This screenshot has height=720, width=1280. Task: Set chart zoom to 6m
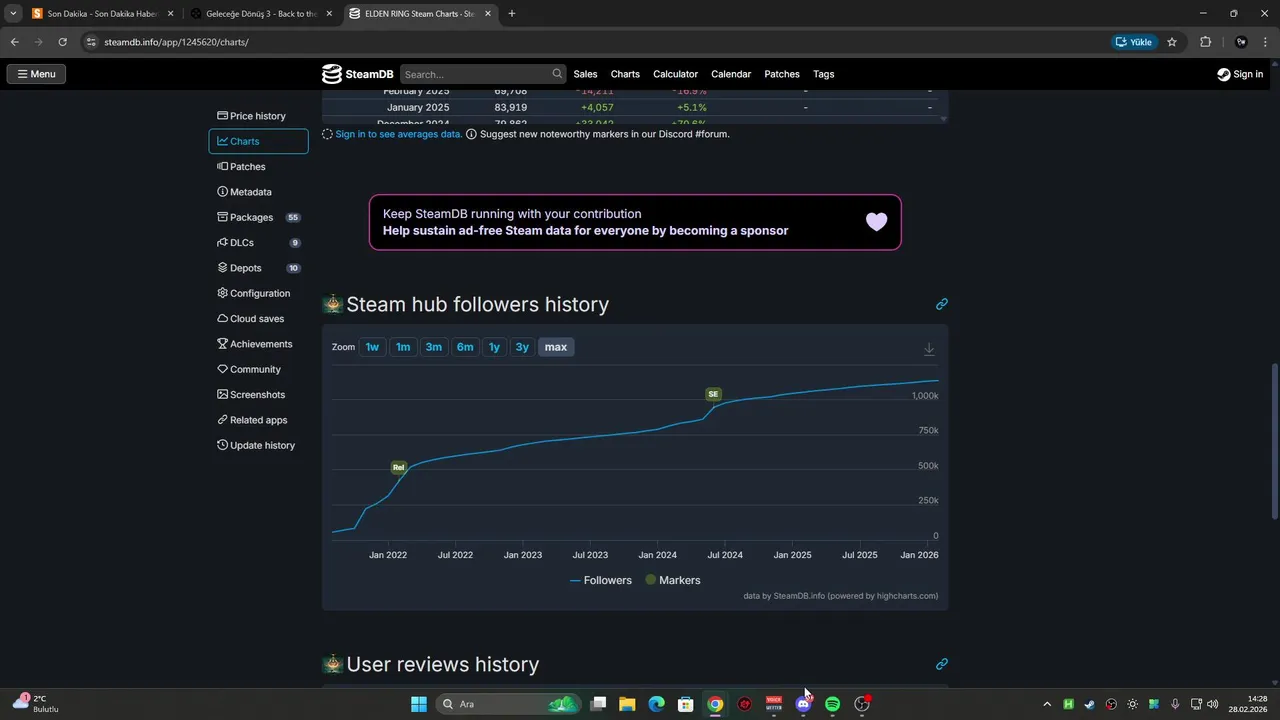(x=465, y=347)
